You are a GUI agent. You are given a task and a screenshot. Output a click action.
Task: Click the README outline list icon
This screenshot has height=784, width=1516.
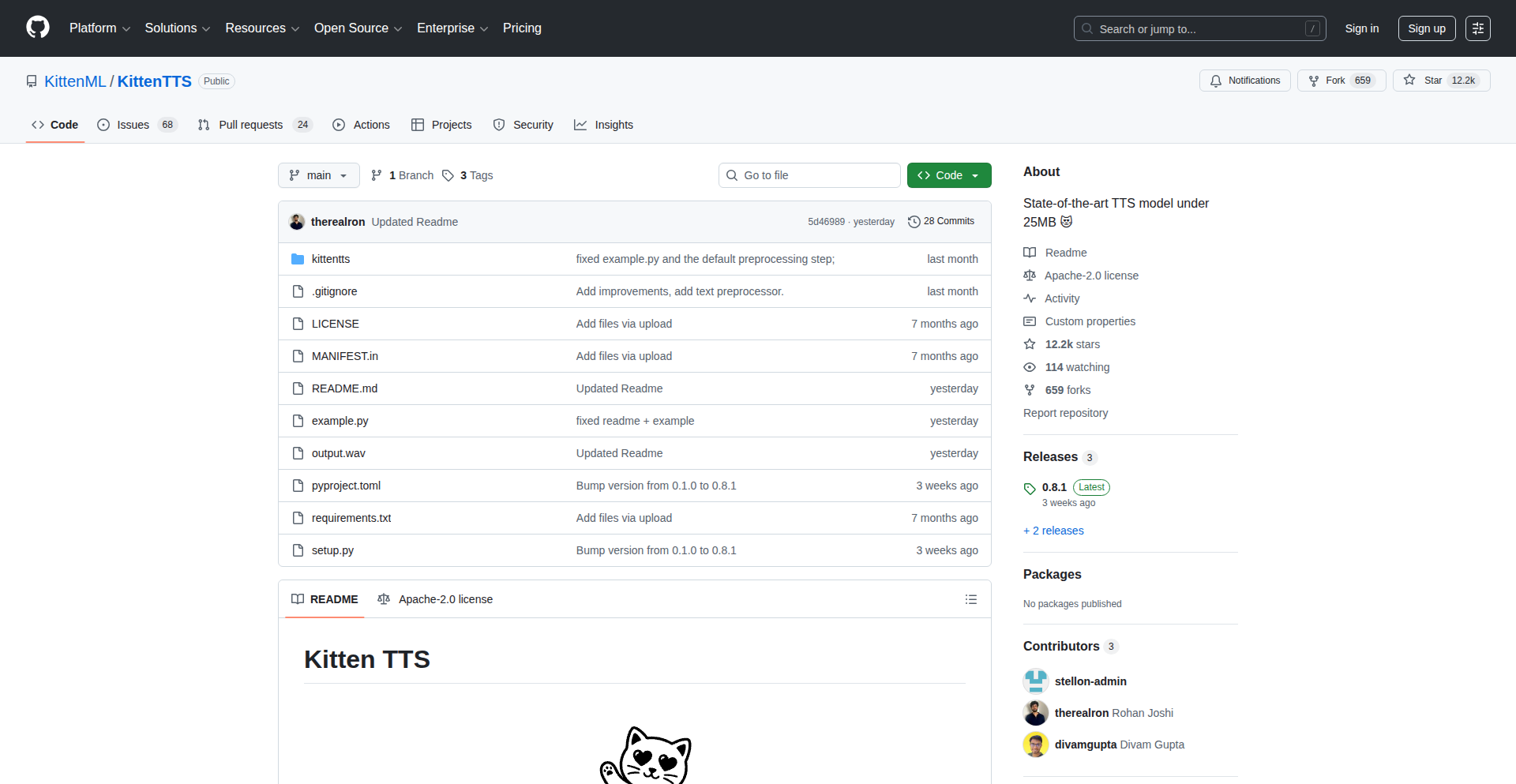point(971,599)
